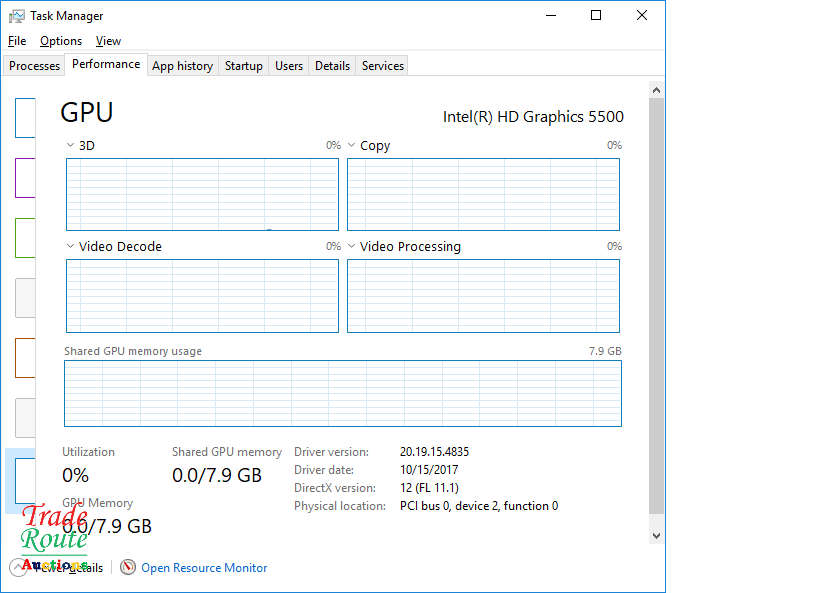Click the Resource Monitor icon
This screenshot has width=819, height=593.
(128, 567)
